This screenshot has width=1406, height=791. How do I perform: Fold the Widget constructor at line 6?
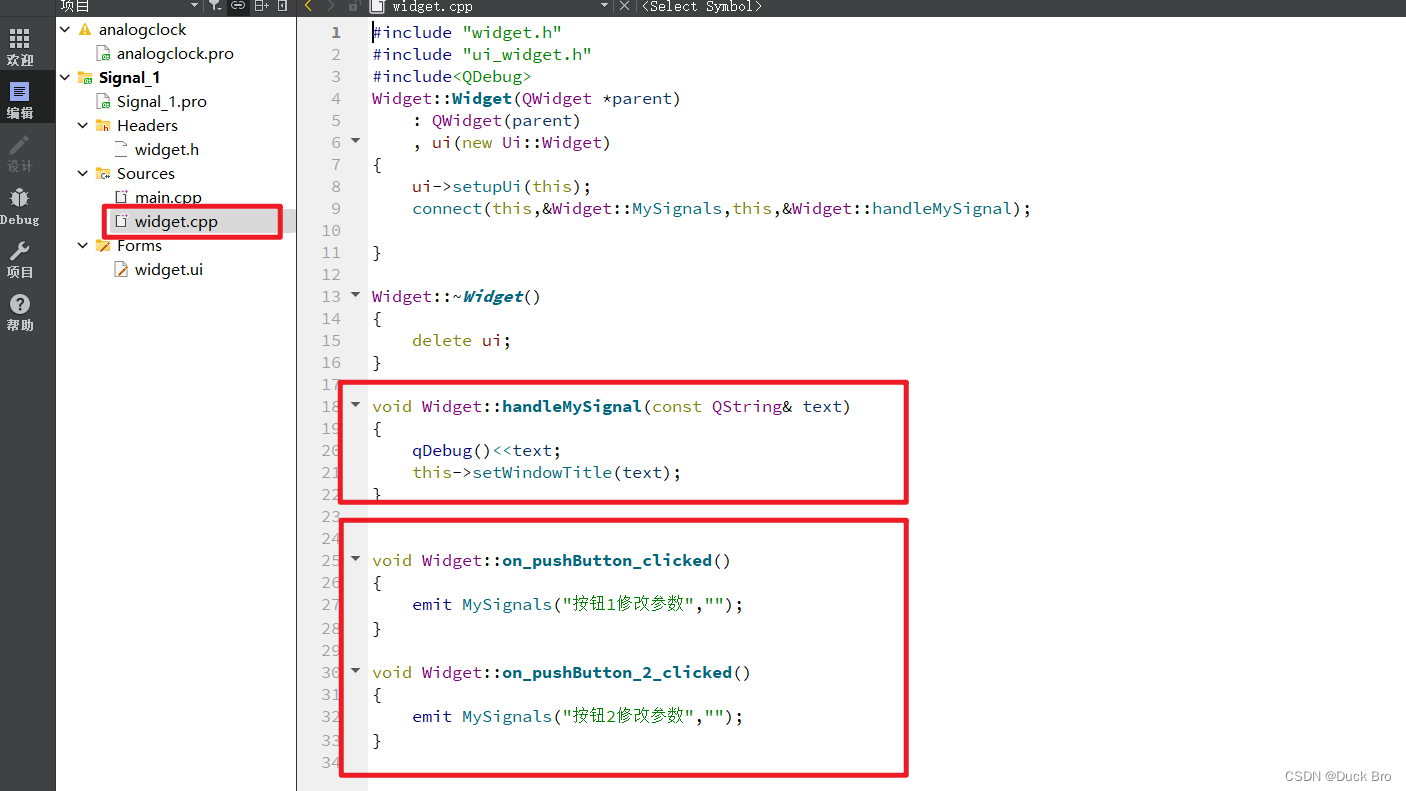click(x=355, y=141)
